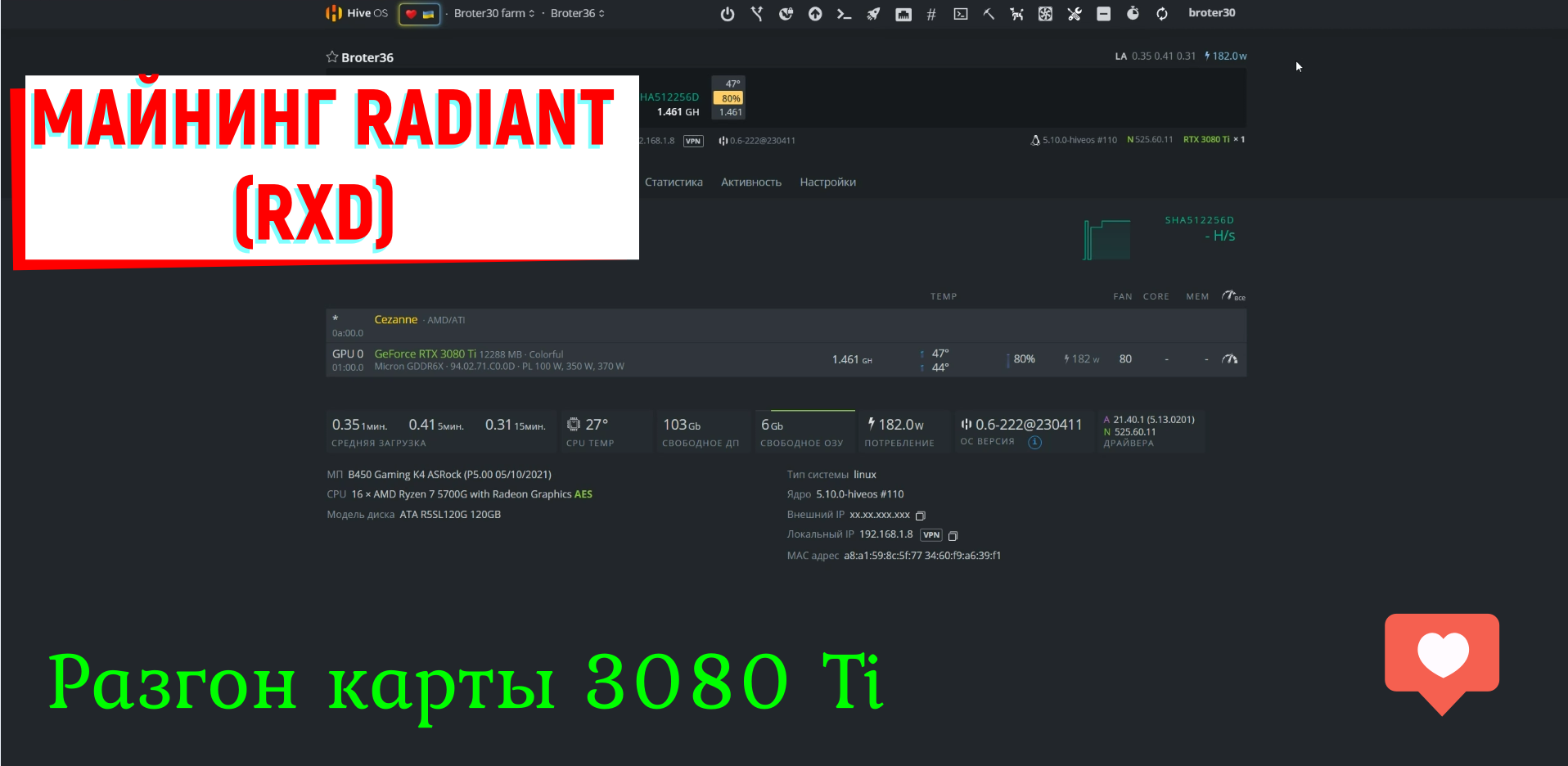The image size is (1568, 766).
Task: Click the AMD driver 21.40.1 (5.13.0201) text
Action: point(1149,420)
